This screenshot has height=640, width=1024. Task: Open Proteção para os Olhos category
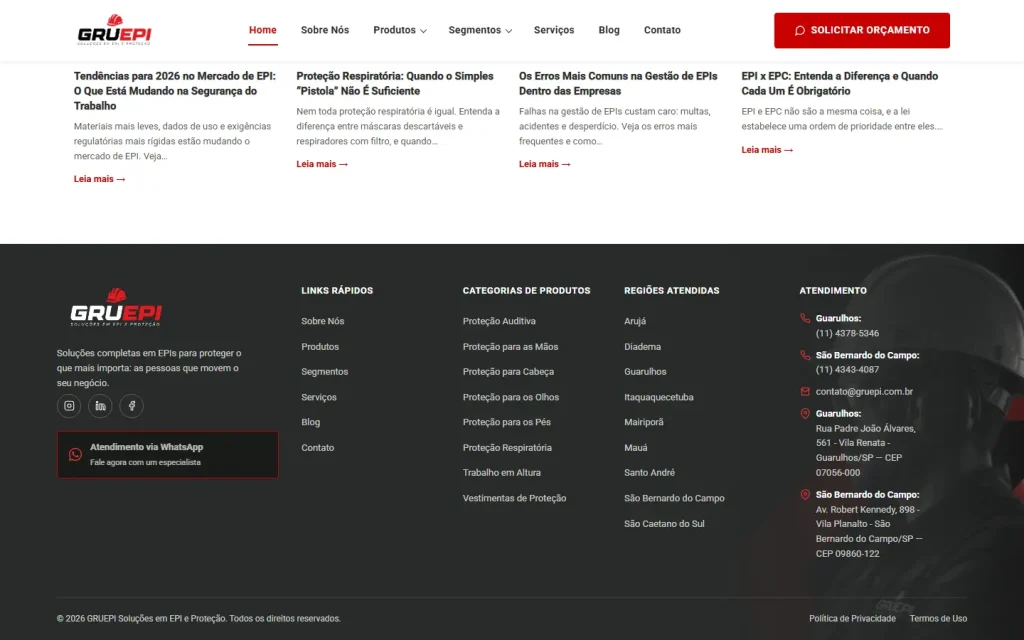(511, 397)
